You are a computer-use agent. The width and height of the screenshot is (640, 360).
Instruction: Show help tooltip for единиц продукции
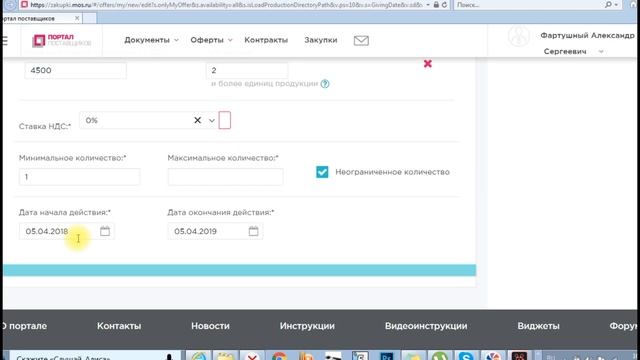[x=325, y=84]
